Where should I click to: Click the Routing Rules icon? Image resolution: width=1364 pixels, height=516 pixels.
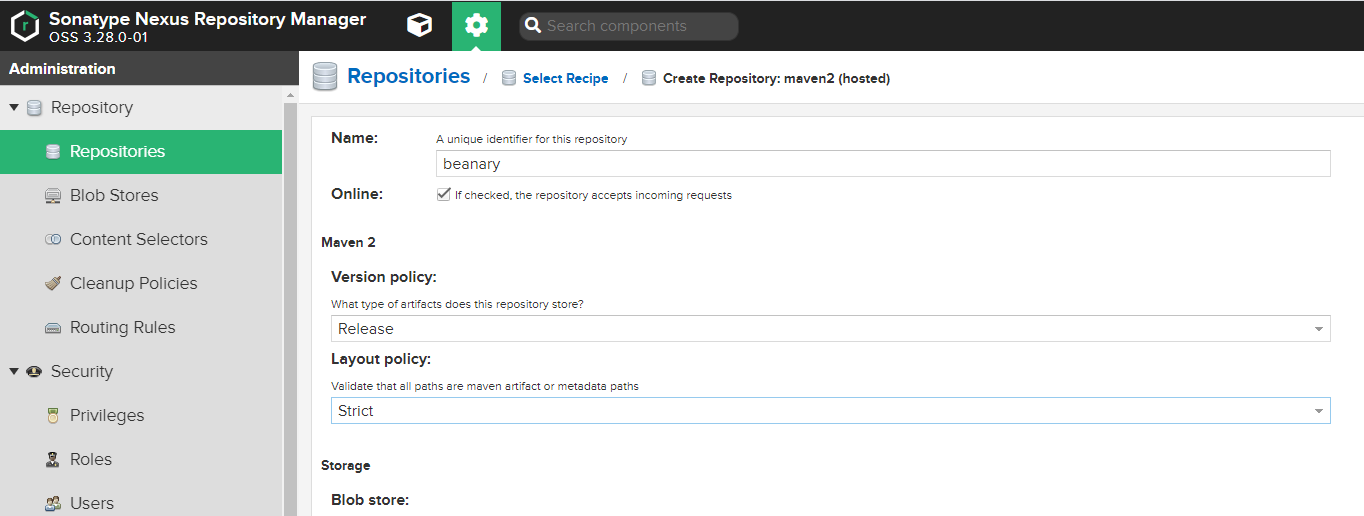54,328
